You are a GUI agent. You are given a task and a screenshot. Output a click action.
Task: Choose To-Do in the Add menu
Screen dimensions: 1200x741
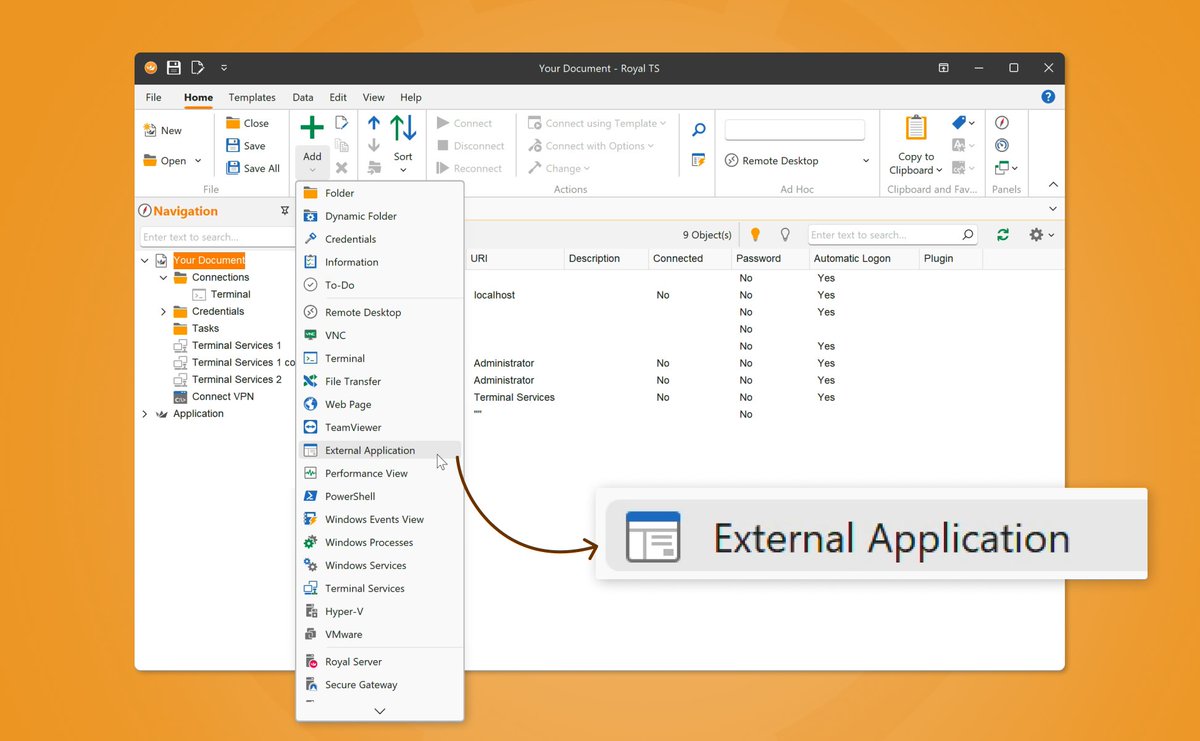[380, 285]
